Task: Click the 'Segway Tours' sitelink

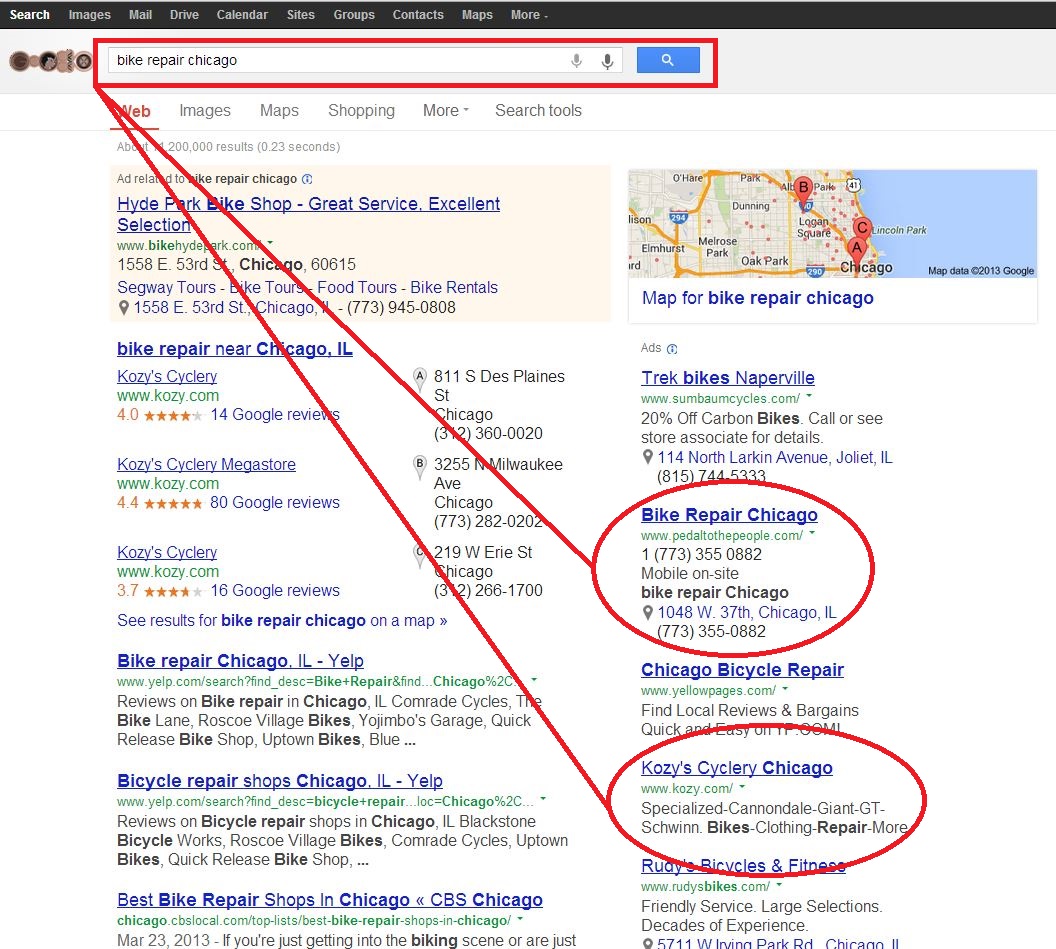Action: 166,288
